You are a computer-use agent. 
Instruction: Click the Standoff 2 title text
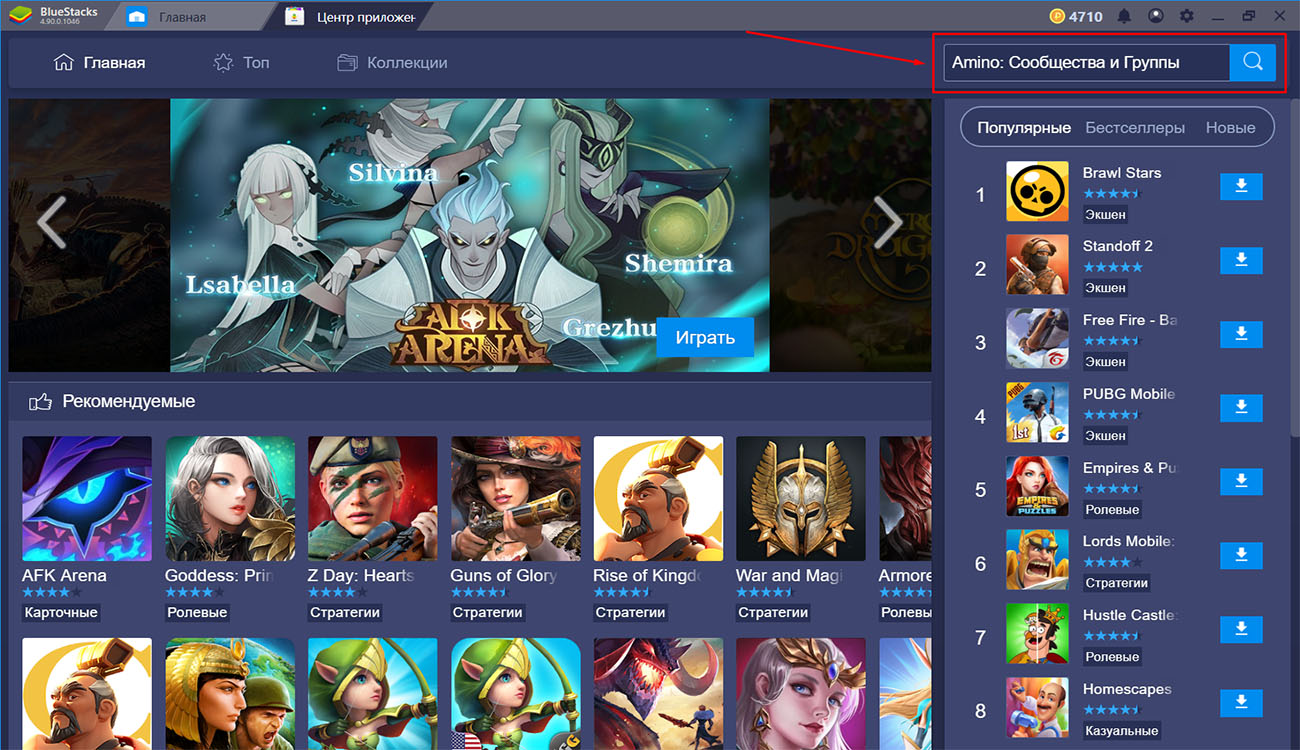[x=1118, y=246]
